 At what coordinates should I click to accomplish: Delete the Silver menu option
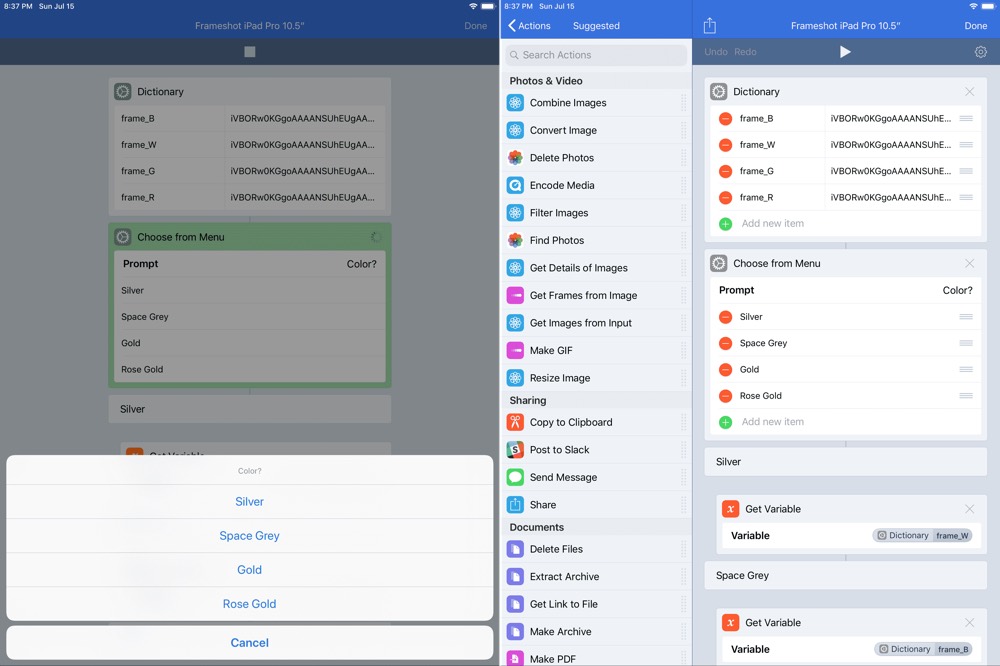tap(725, 317)
